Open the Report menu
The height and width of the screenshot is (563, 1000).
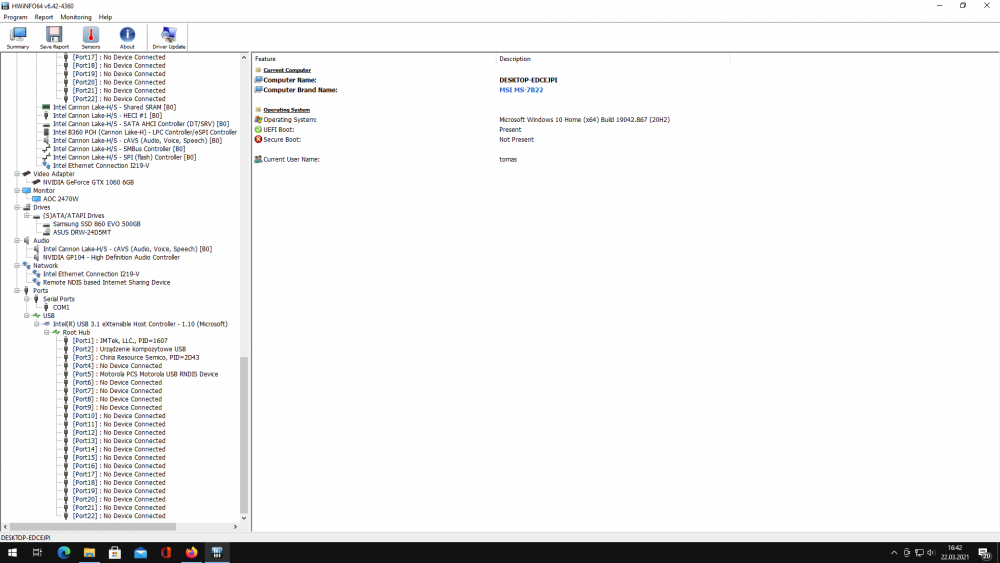coord(44,17)
